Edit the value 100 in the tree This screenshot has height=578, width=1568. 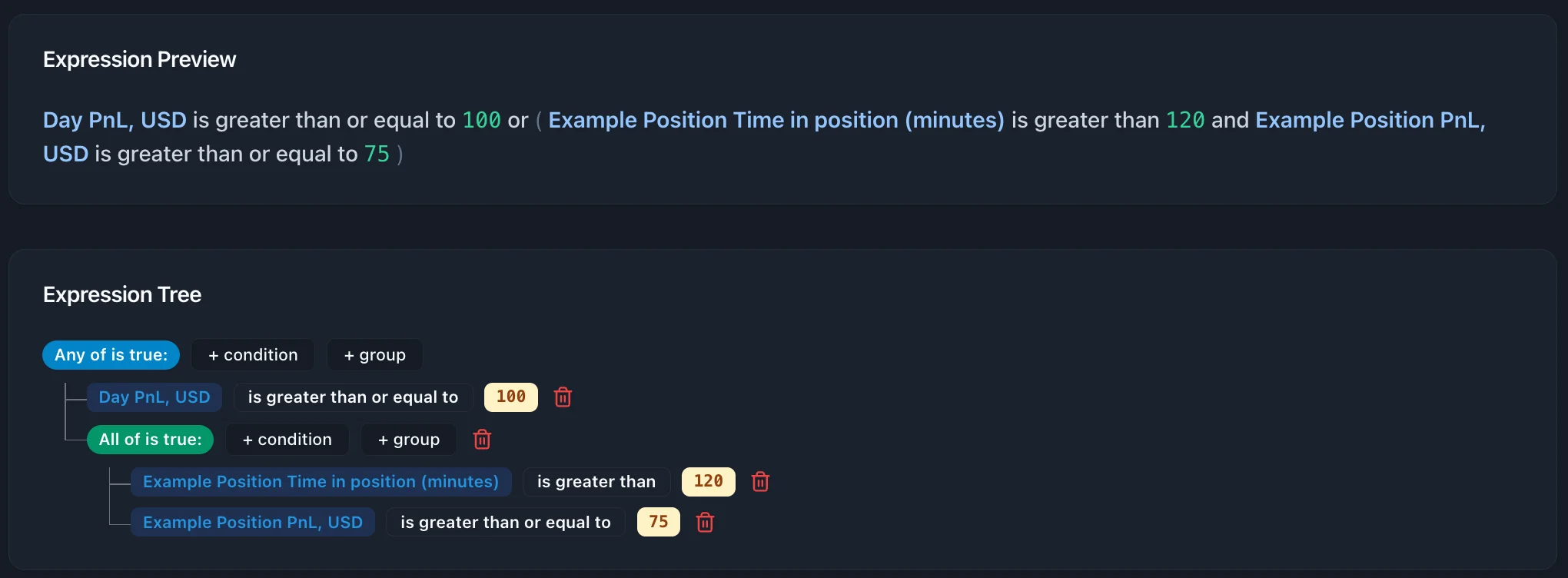click(x=510, y=397)
